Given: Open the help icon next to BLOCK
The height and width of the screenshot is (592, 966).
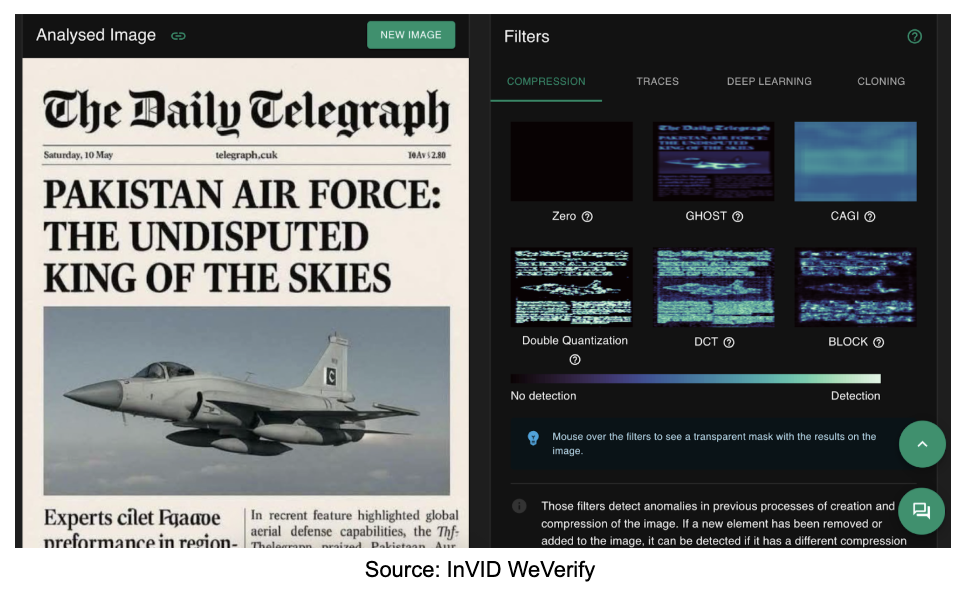Looking at the screenshot, I should tap(879, 343).
